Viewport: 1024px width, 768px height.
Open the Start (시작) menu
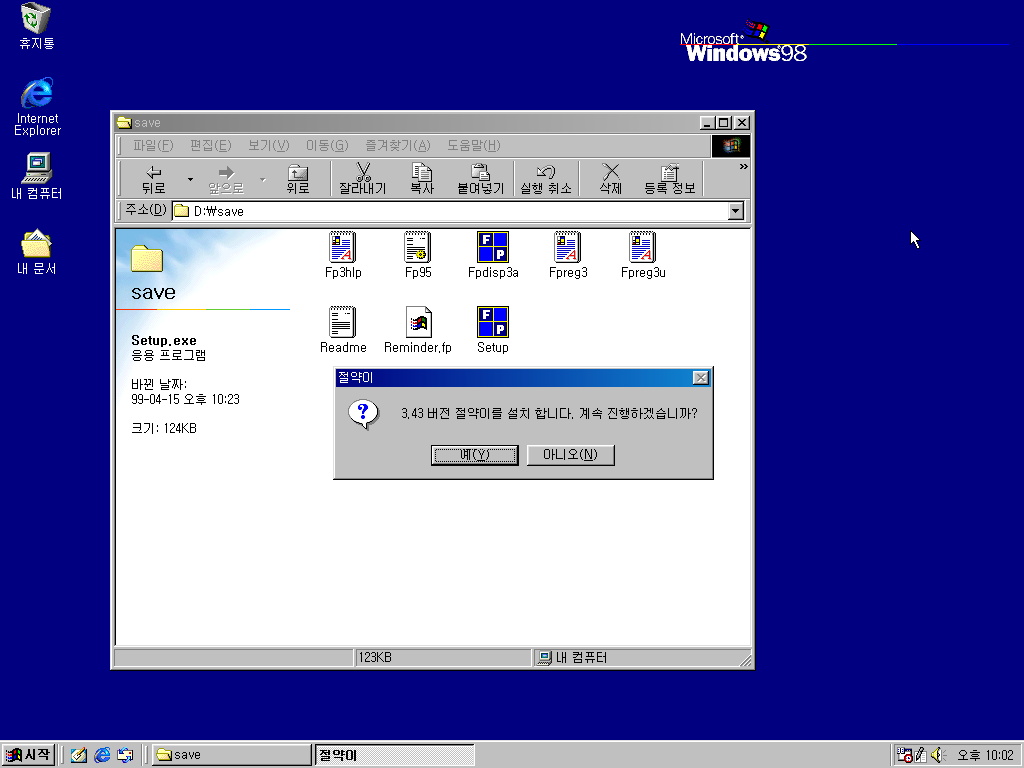[27, 755]
